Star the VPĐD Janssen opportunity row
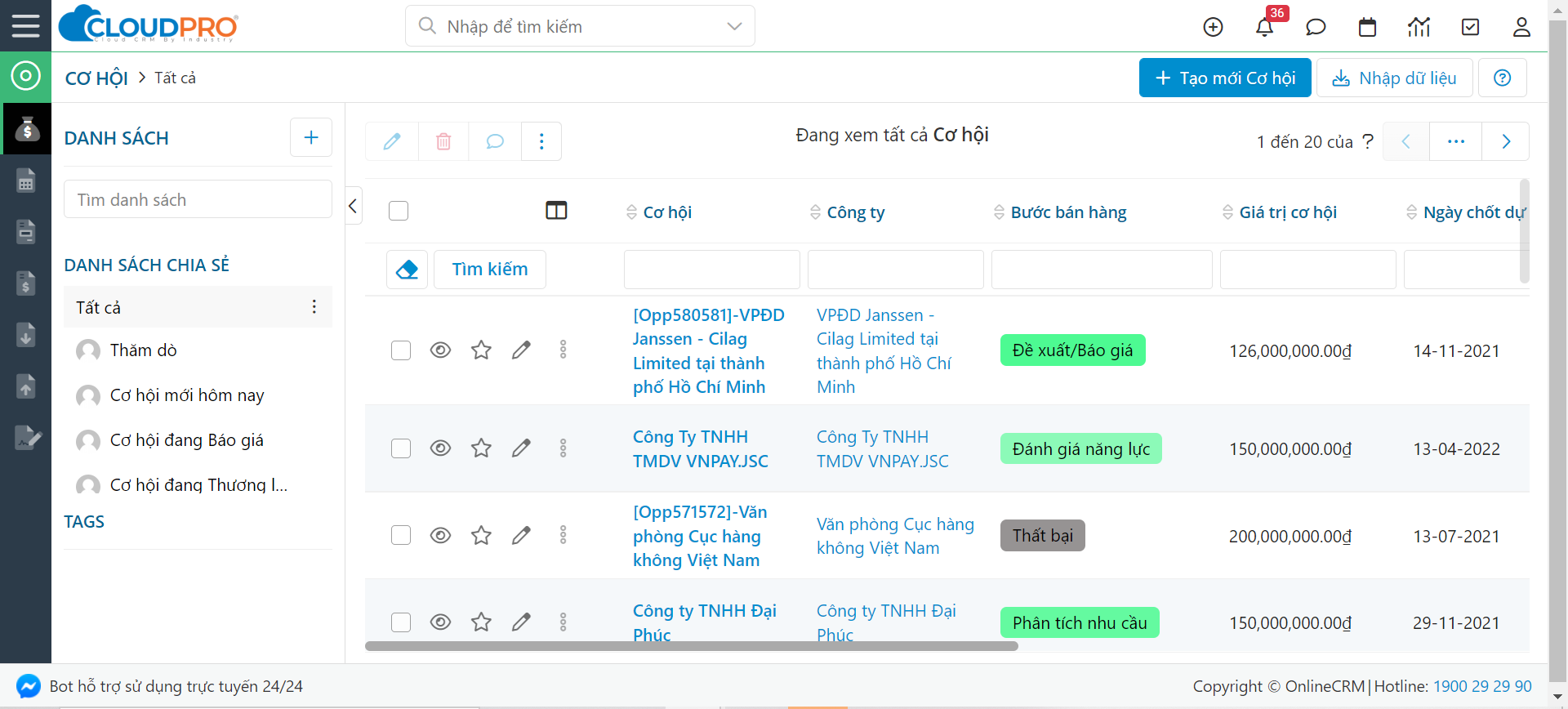 click(x=481, y=350)
